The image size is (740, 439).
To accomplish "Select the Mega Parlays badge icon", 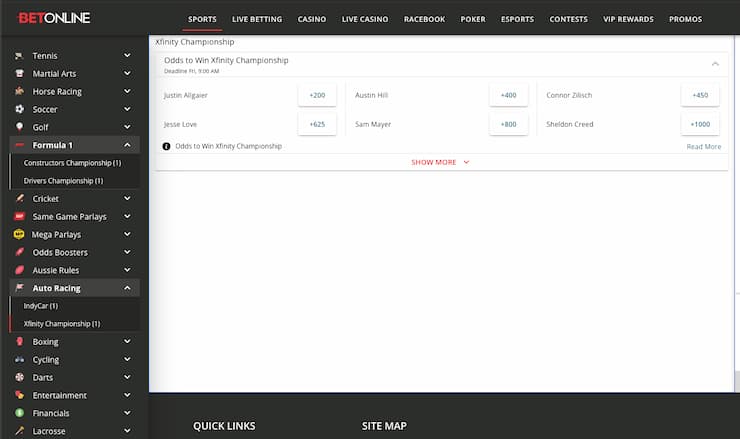I will pos(19,234).
